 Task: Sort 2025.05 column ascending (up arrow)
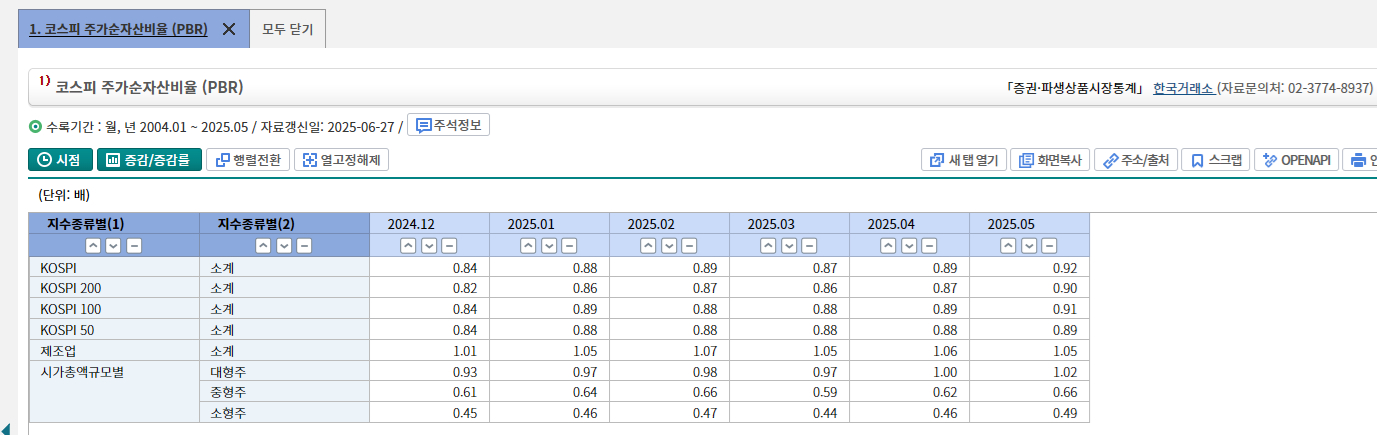pyautogui.click(x=1008, y=246)
